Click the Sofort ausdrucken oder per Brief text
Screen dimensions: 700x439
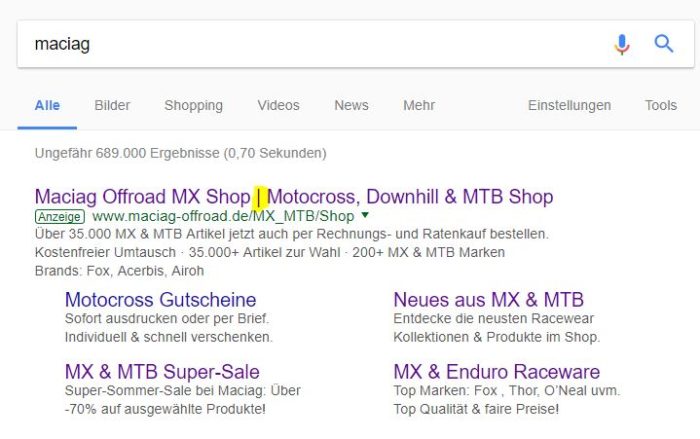[x=167, y=319]
